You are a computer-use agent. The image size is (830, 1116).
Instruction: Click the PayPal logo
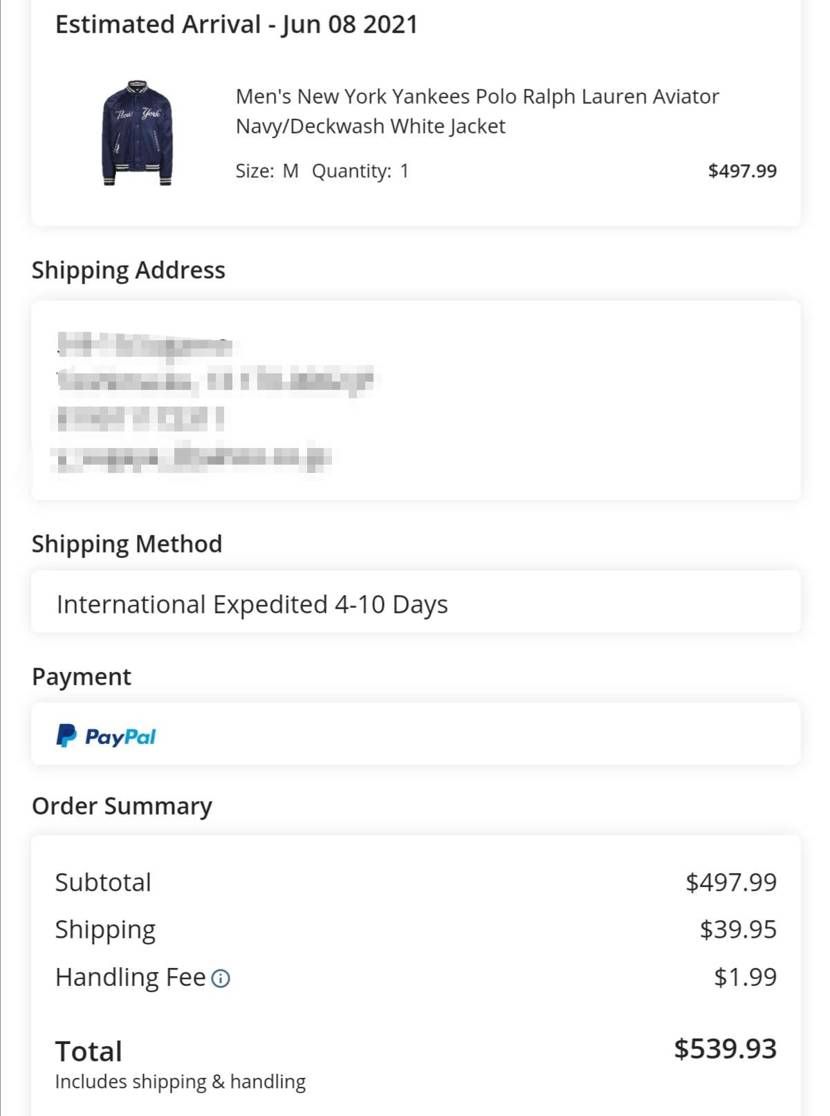coord(106,737)
